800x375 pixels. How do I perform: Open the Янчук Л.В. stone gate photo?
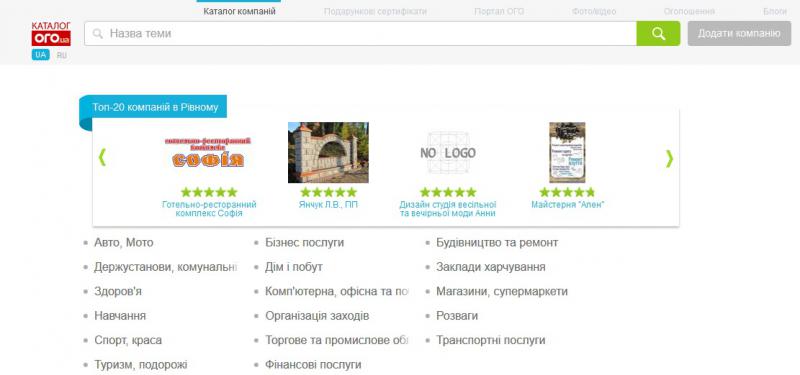(328, 153)
